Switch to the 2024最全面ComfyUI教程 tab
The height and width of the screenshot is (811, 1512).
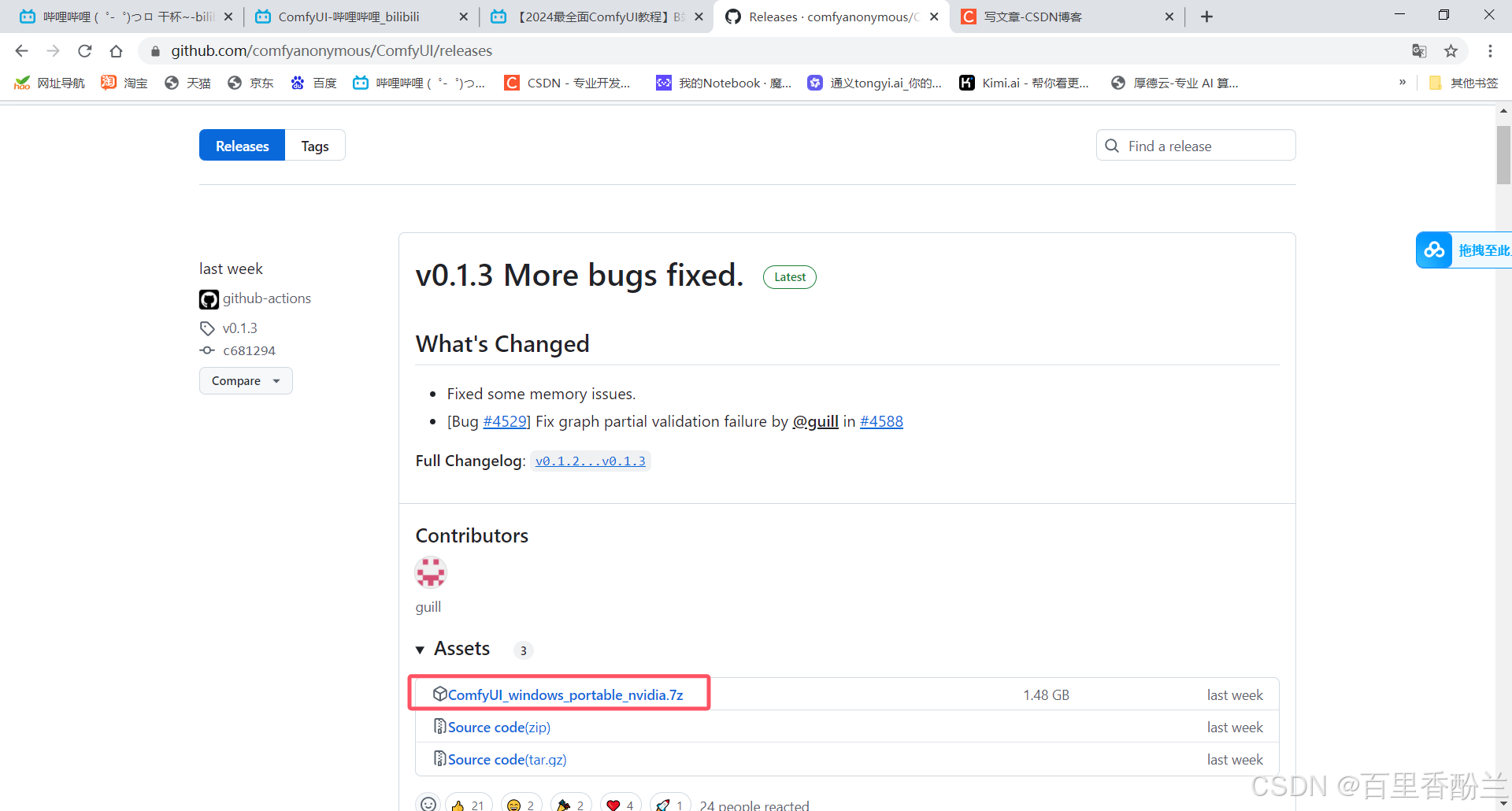coord(596,17)
